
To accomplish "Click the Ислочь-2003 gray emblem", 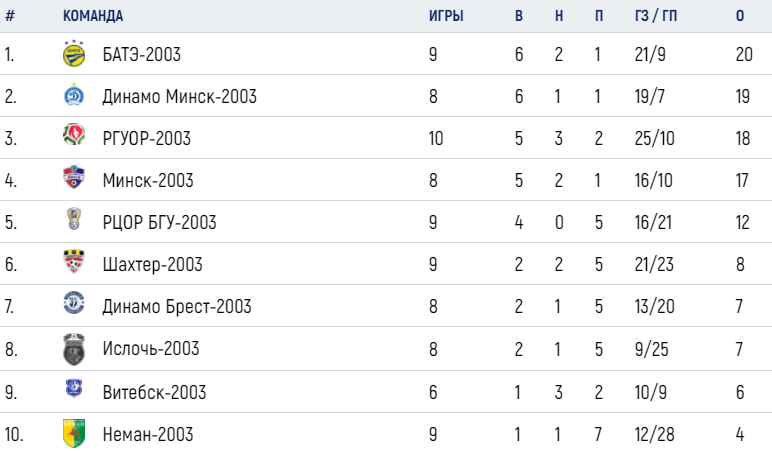I will tap(74, 349).
